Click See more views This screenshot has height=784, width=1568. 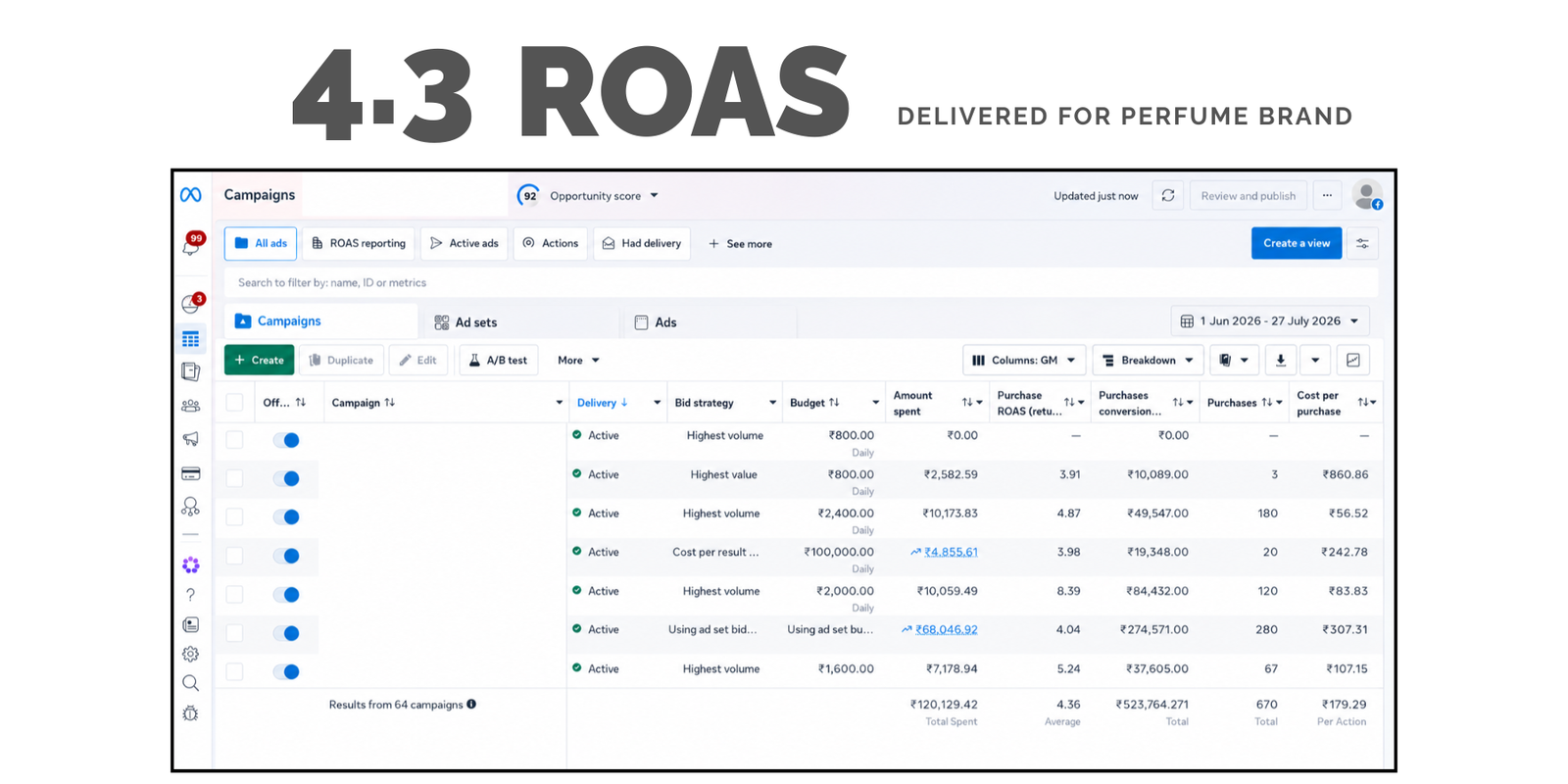(x=741, y=244)
